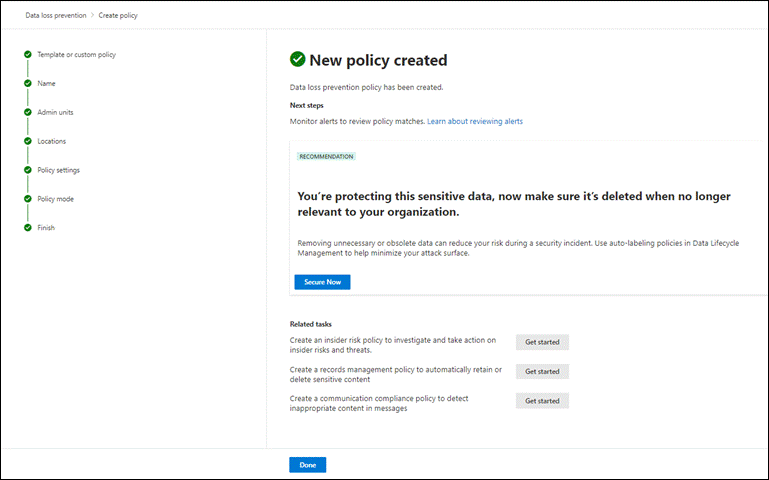Select the Policy mode checkmark icon
The width and height of the screenshot is (769, 480).
(x=28, y=199)
